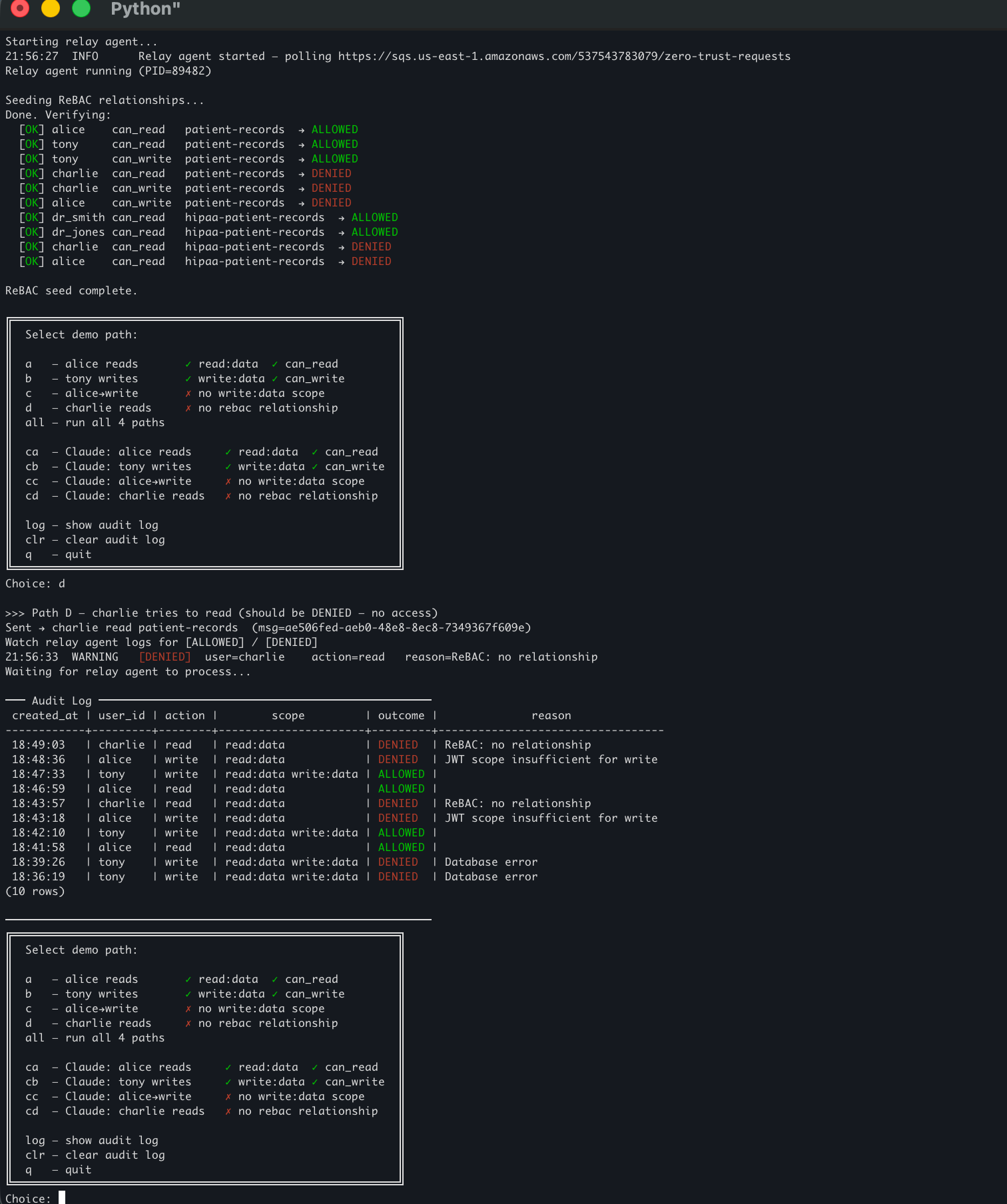
Task: Click the "Done. Verifying:" line
Action: coord(58,115)
